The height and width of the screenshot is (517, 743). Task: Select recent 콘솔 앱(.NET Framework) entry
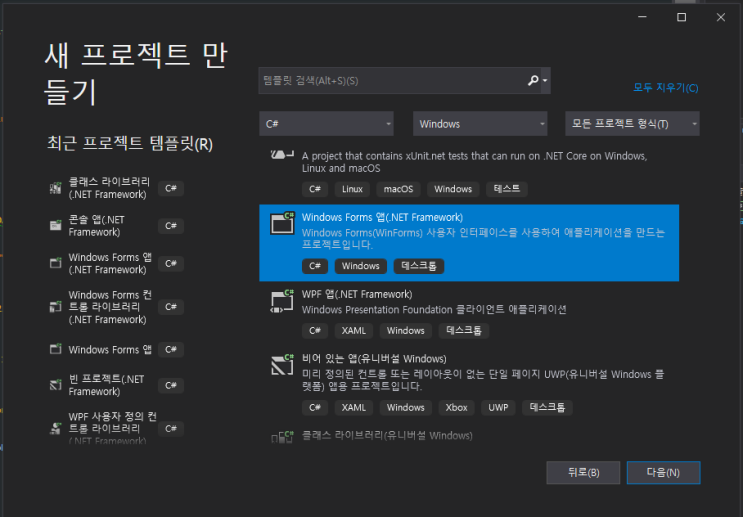coord(97,226)
